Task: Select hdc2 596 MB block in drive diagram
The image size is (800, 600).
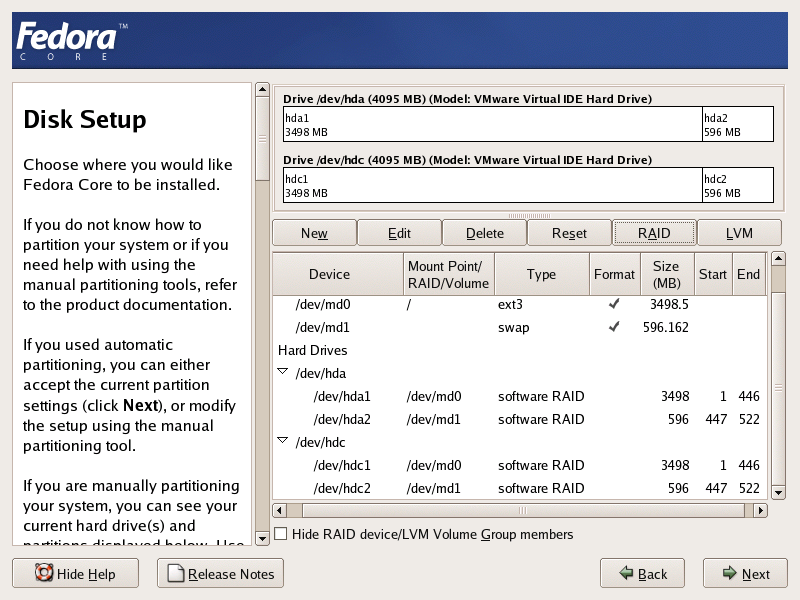Action: click(738, 185)
